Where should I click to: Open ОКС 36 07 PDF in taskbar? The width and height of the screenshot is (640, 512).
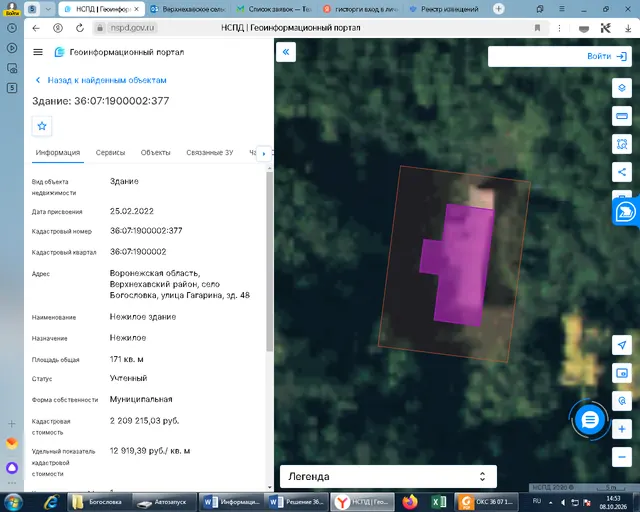[486, 502]
